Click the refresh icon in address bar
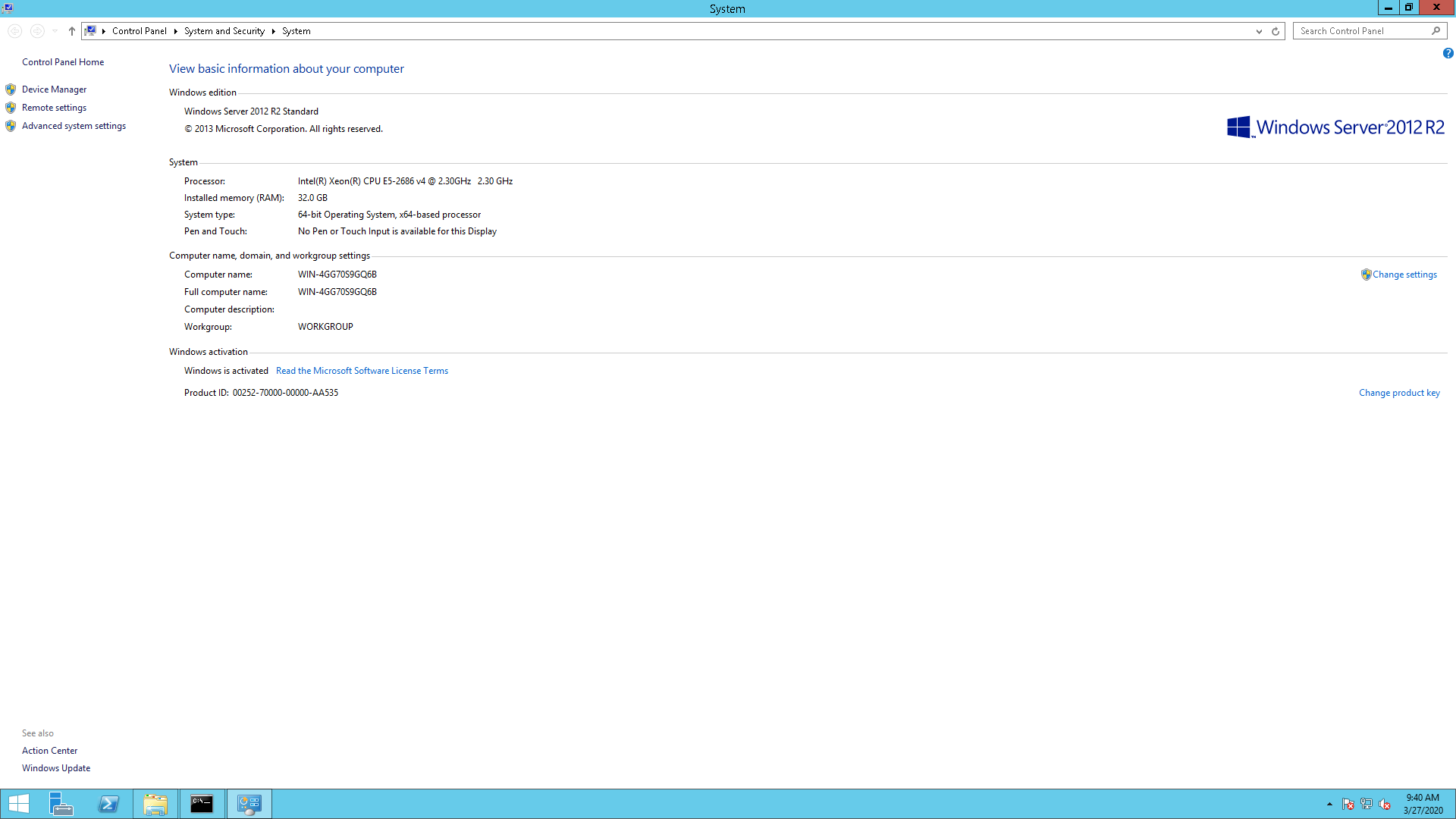 pyautogui.click(x=1276, y=31)
